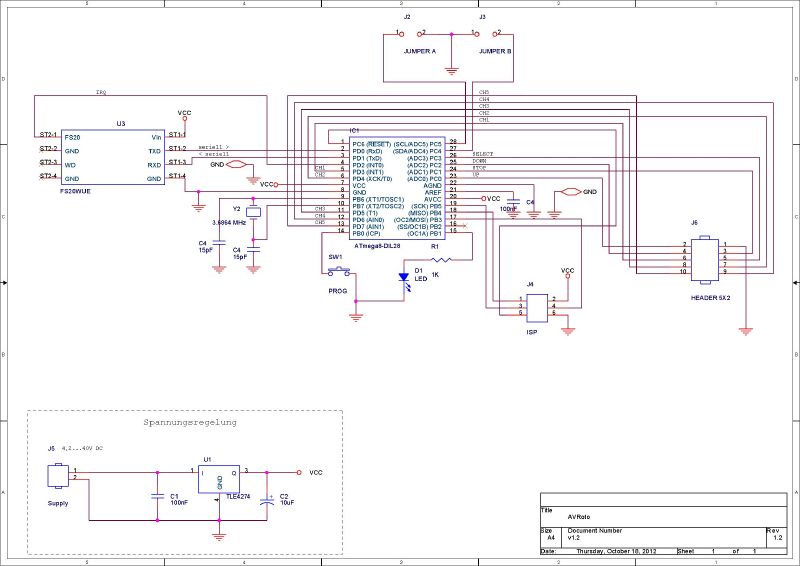Click the IRQ net label
800x566 pixels.
click(100, 92)
